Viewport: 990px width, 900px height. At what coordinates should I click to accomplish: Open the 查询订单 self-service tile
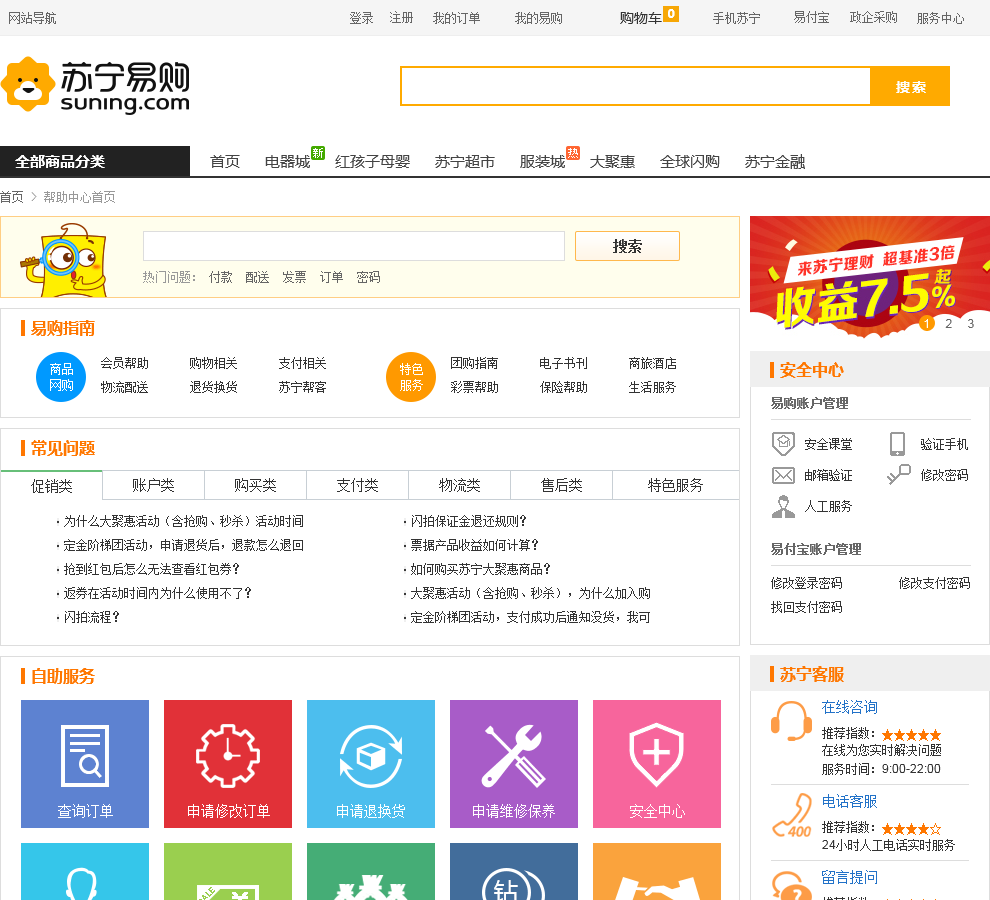[85, 764]
